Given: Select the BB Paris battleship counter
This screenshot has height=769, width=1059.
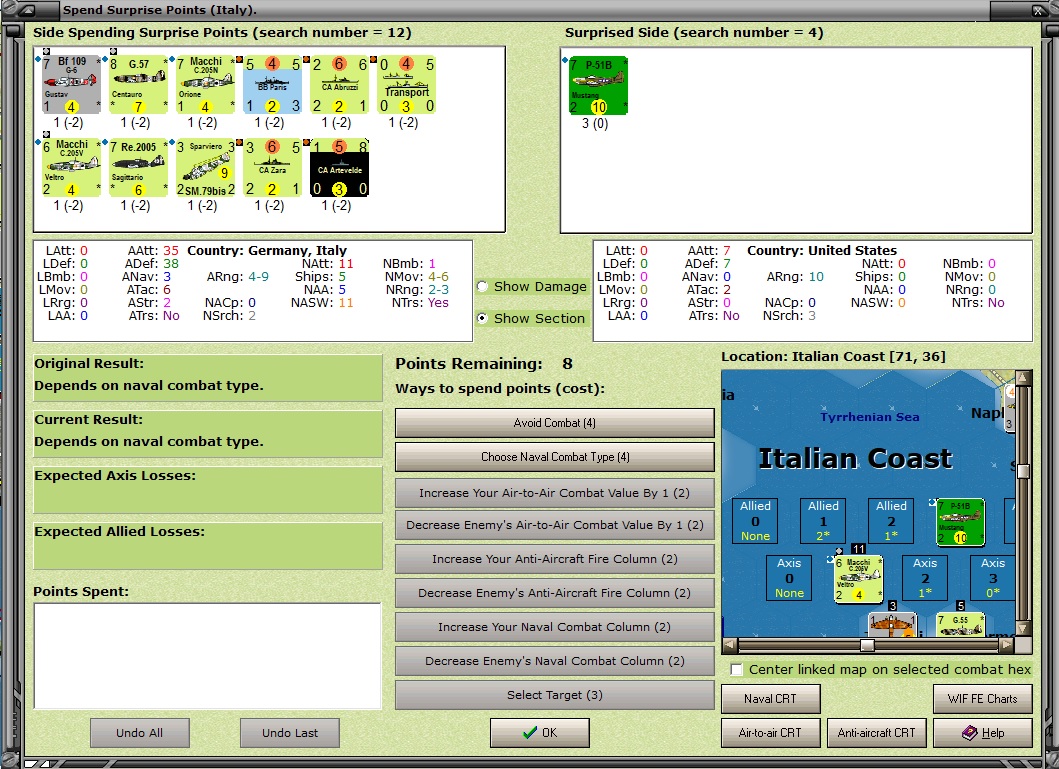Looking at the screenshot, I should [x=272, y=84].
